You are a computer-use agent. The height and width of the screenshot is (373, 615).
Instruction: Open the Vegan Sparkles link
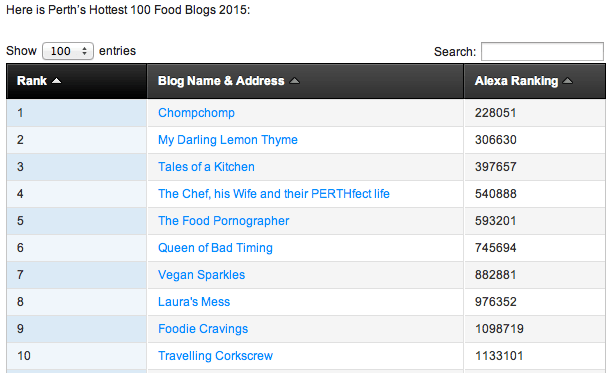[202, 275]
